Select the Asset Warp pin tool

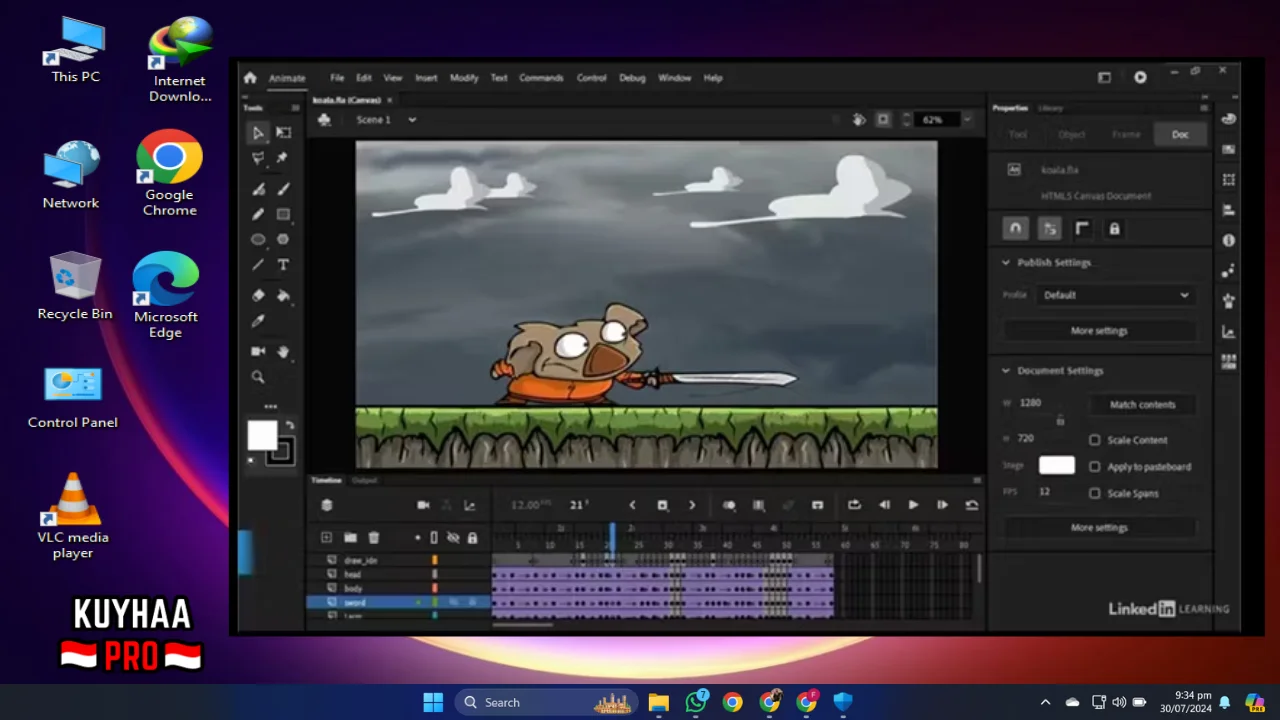coord(283,158)
